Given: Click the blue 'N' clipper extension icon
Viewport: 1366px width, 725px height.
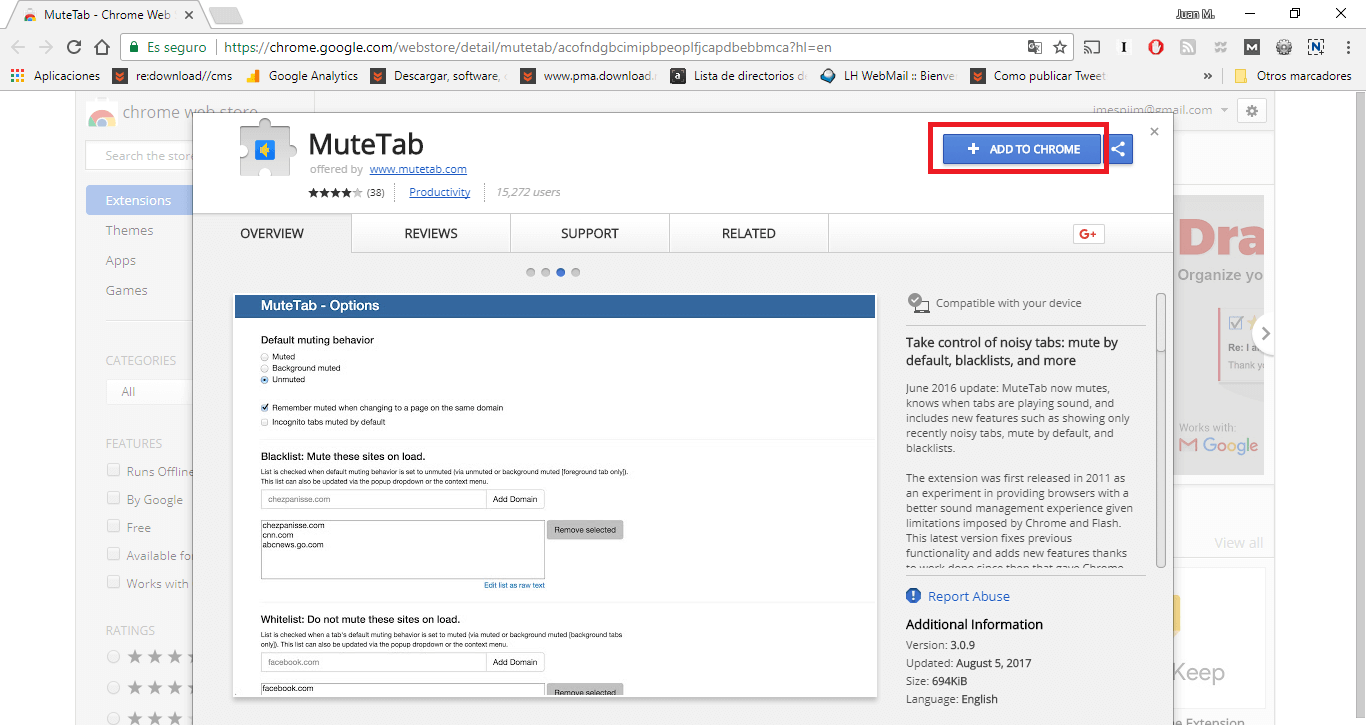Looking at the screenshot, I should (x=1316, y=47).
